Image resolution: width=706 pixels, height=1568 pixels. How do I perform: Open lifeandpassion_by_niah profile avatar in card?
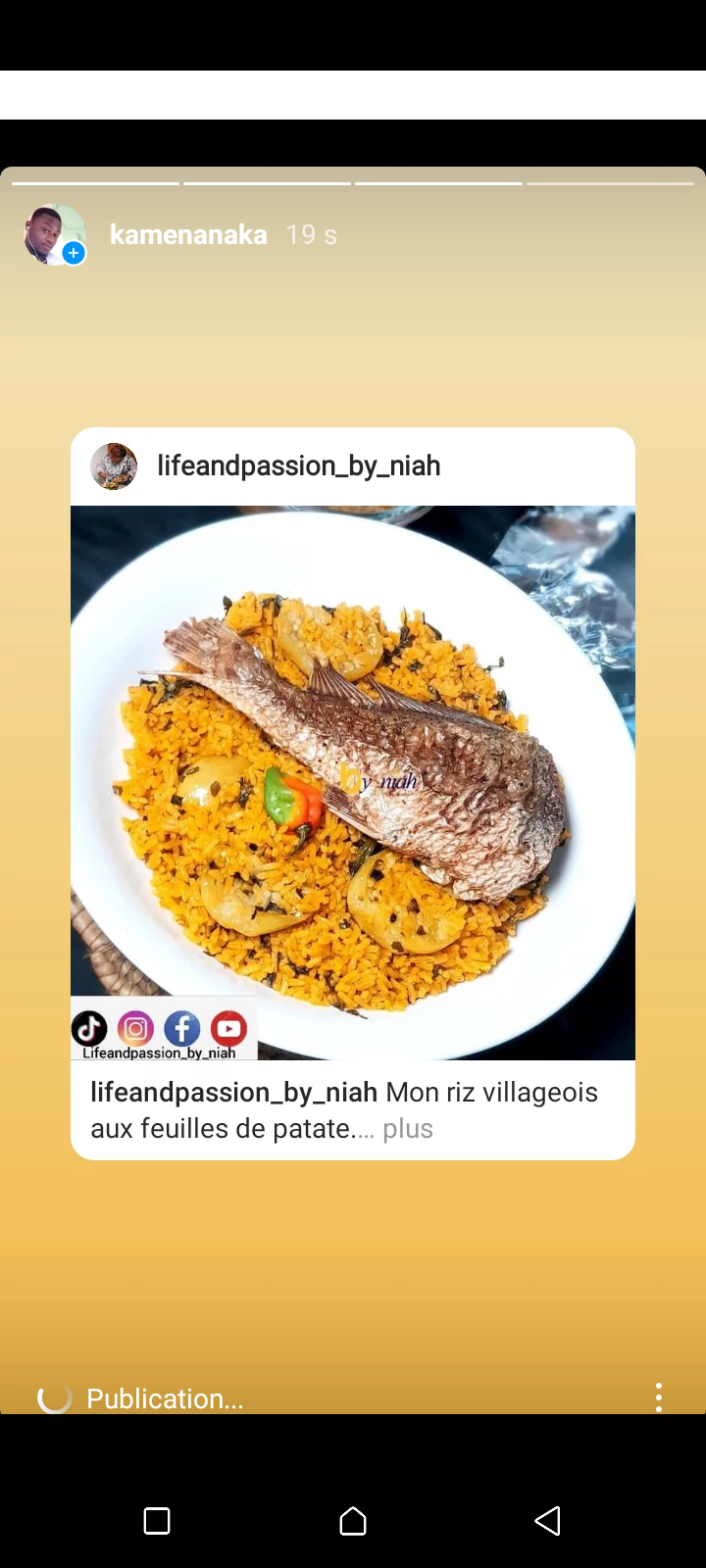pos(114,465)
